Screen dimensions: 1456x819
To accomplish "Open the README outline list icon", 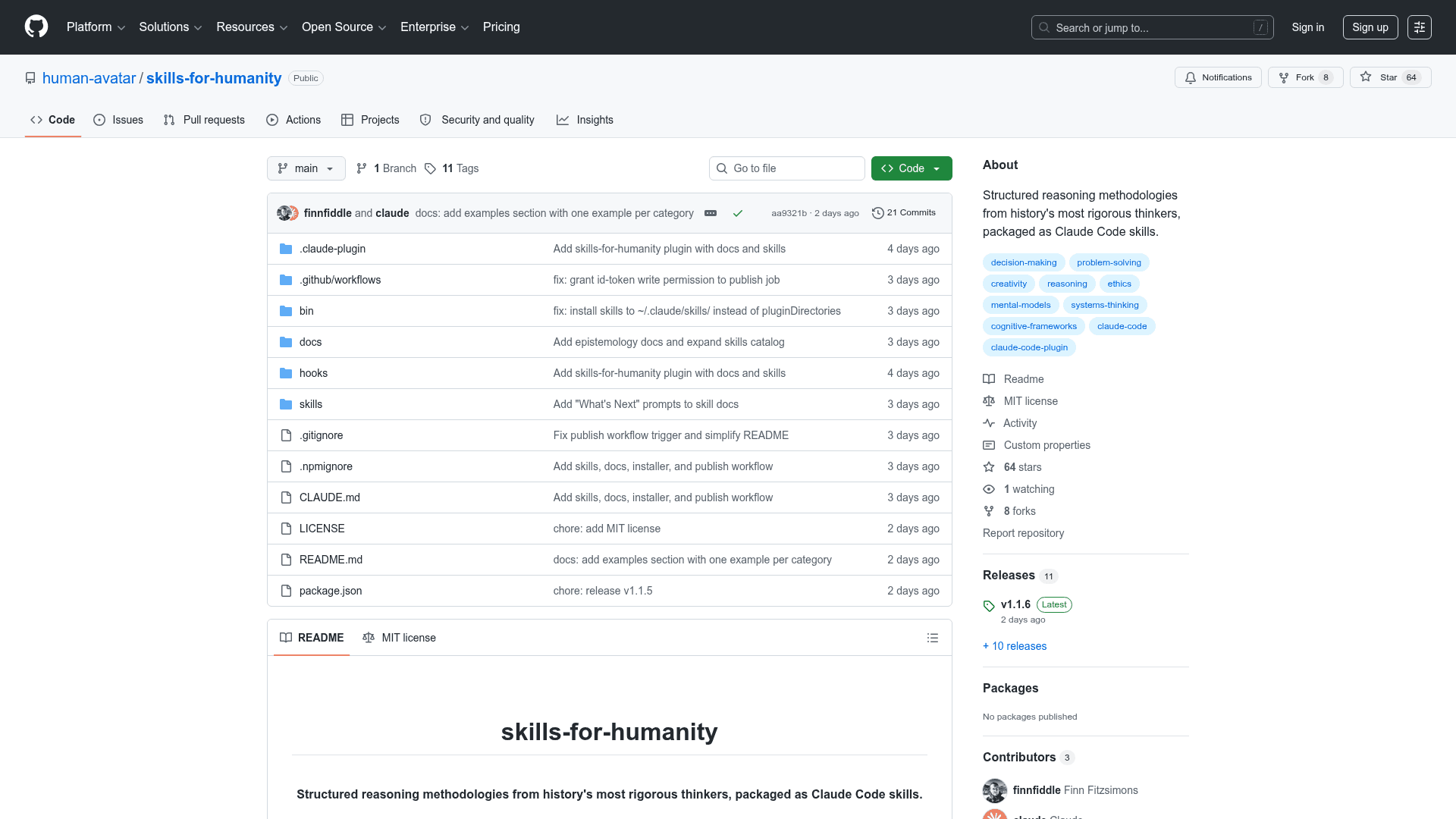I will coord(933,638).
